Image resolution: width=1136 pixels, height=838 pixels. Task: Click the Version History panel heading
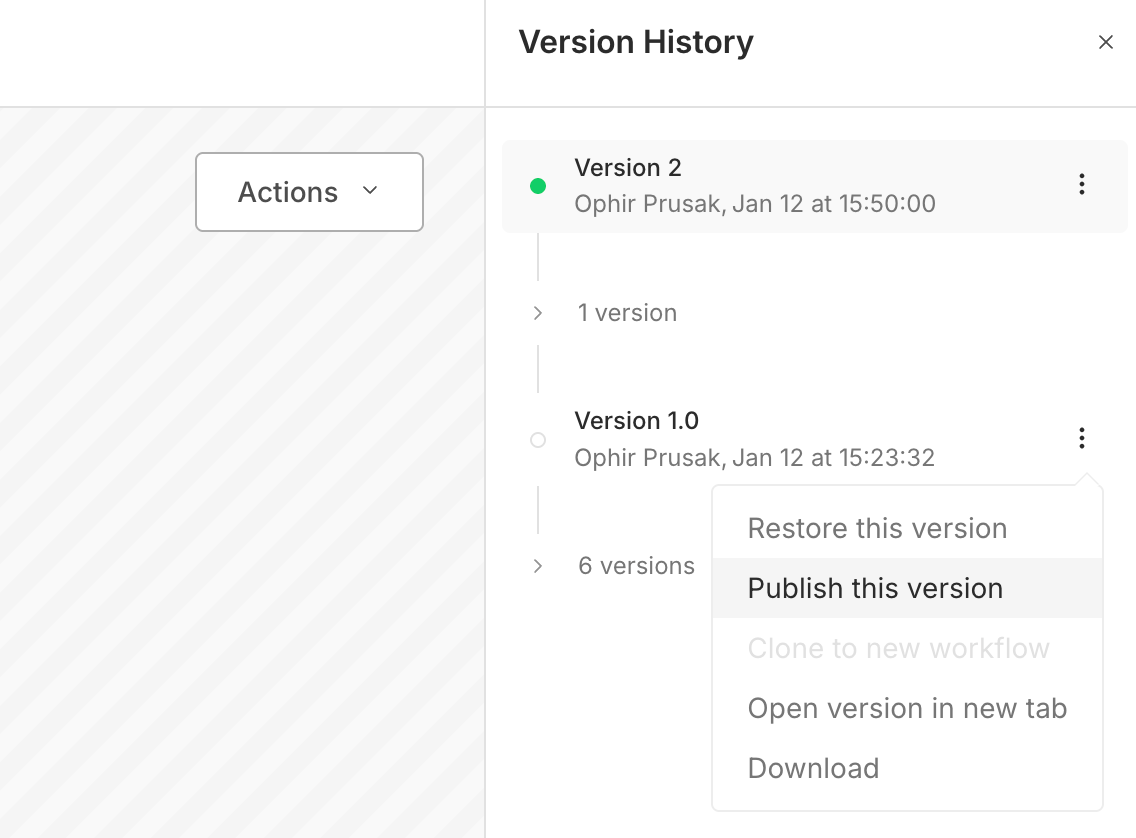tap(635, 42)
